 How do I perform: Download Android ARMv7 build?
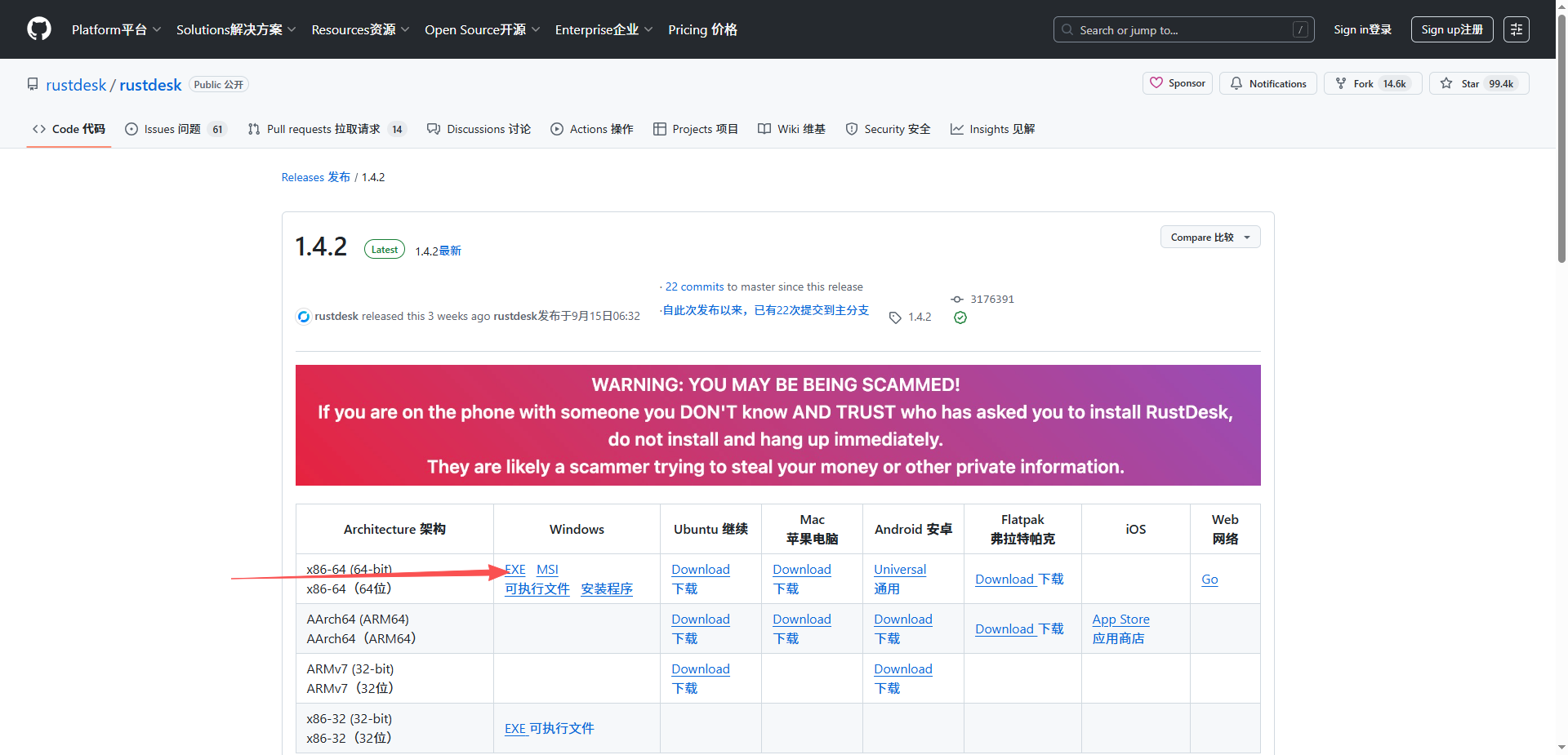(903, 669)
